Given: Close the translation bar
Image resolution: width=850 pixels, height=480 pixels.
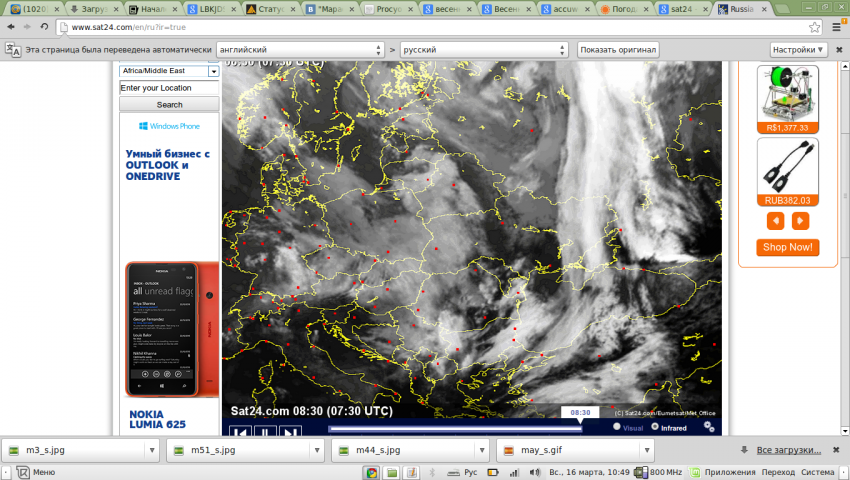Looking at the screenshot, I should point(838,49).
